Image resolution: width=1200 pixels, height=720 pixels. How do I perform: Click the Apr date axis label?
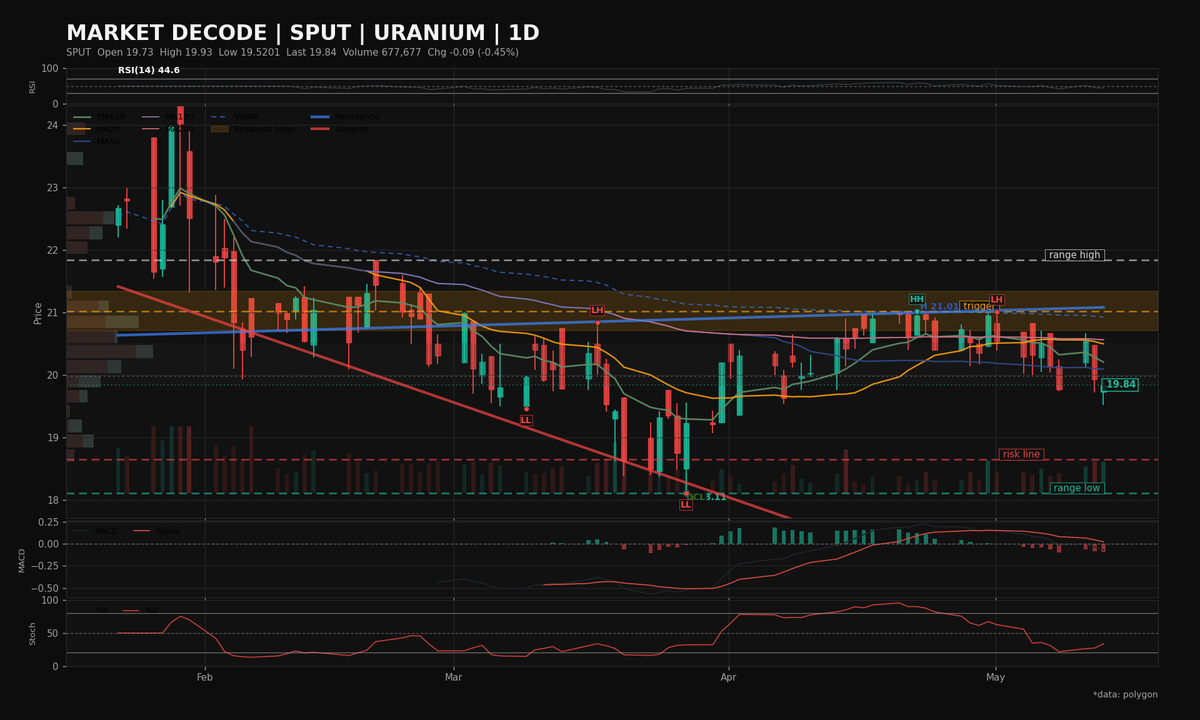[728, 678]
